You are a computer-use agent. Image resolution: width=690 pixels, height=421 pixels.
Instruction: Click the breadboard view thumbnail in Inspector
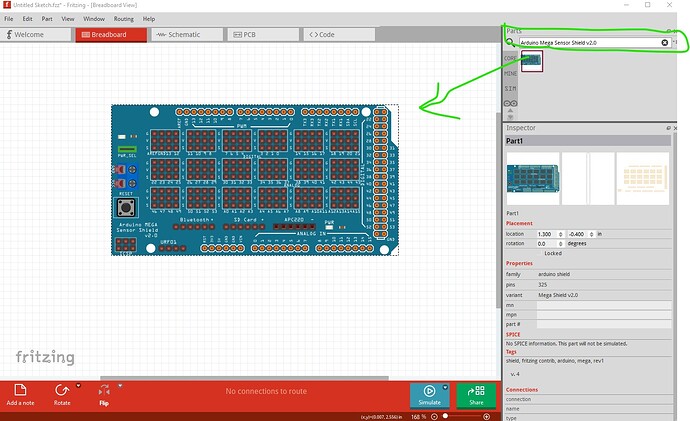coord(533,178)
